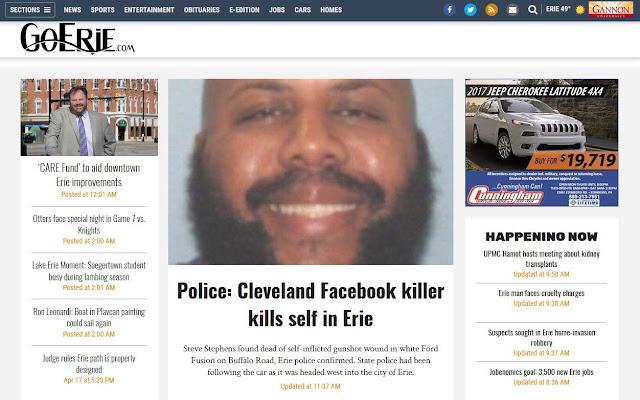Select Obituaries in the top navigation
Screen dimensions: 640x400
click(202, 9)
